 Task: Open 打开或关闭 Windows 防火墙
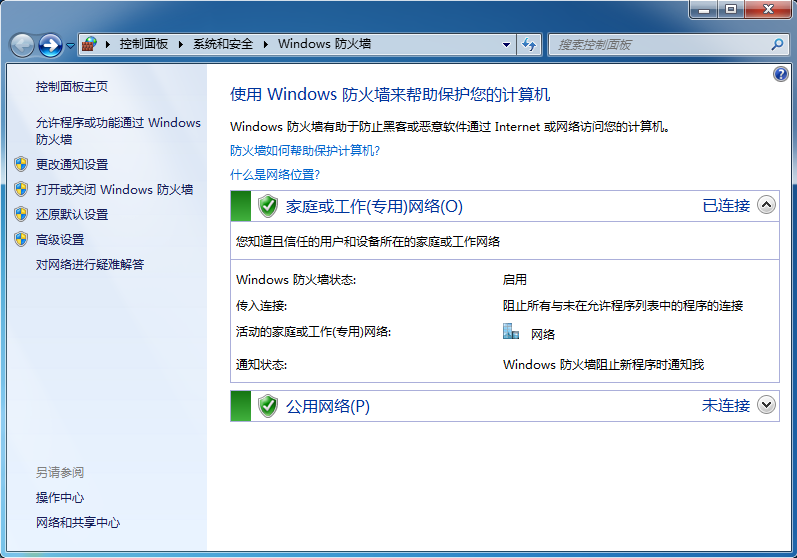coord(114,190)
